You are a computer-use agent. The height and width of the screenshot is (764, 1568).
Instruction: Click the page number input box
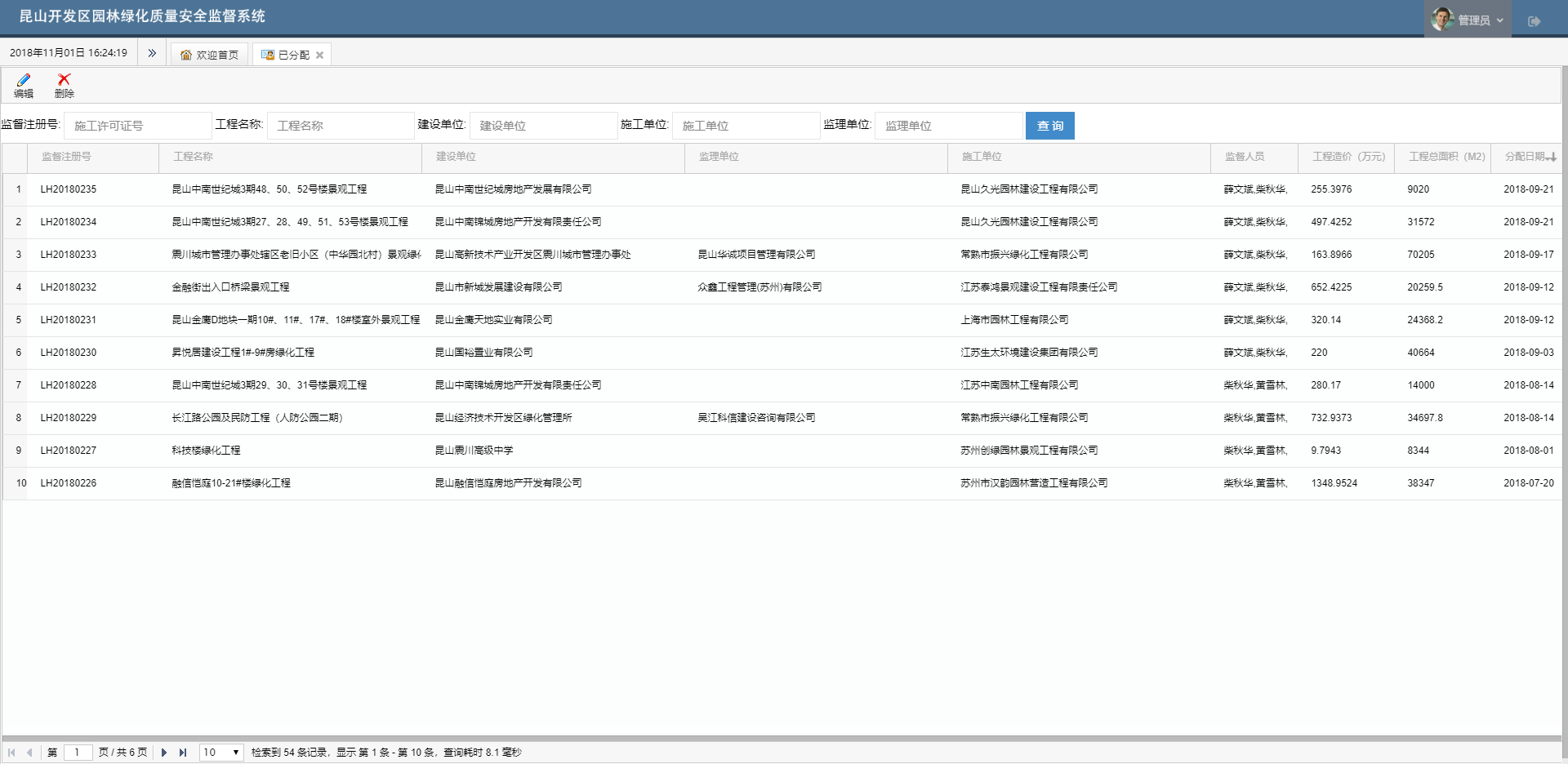[x=78, y=753]
